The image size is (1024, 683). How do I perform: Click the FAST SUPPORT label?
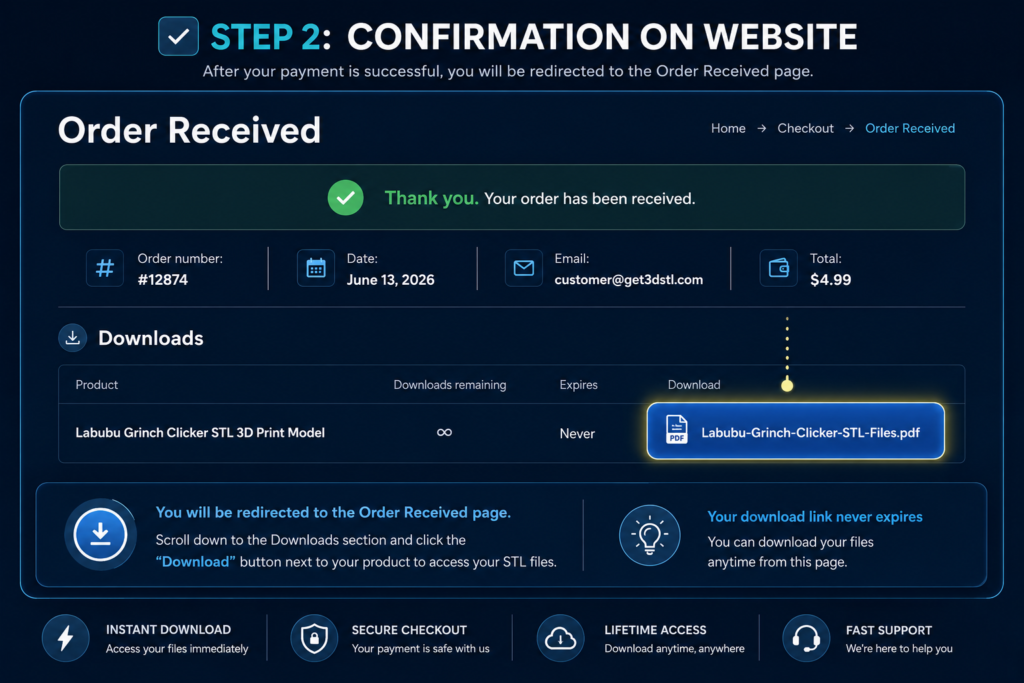point(889,631)
